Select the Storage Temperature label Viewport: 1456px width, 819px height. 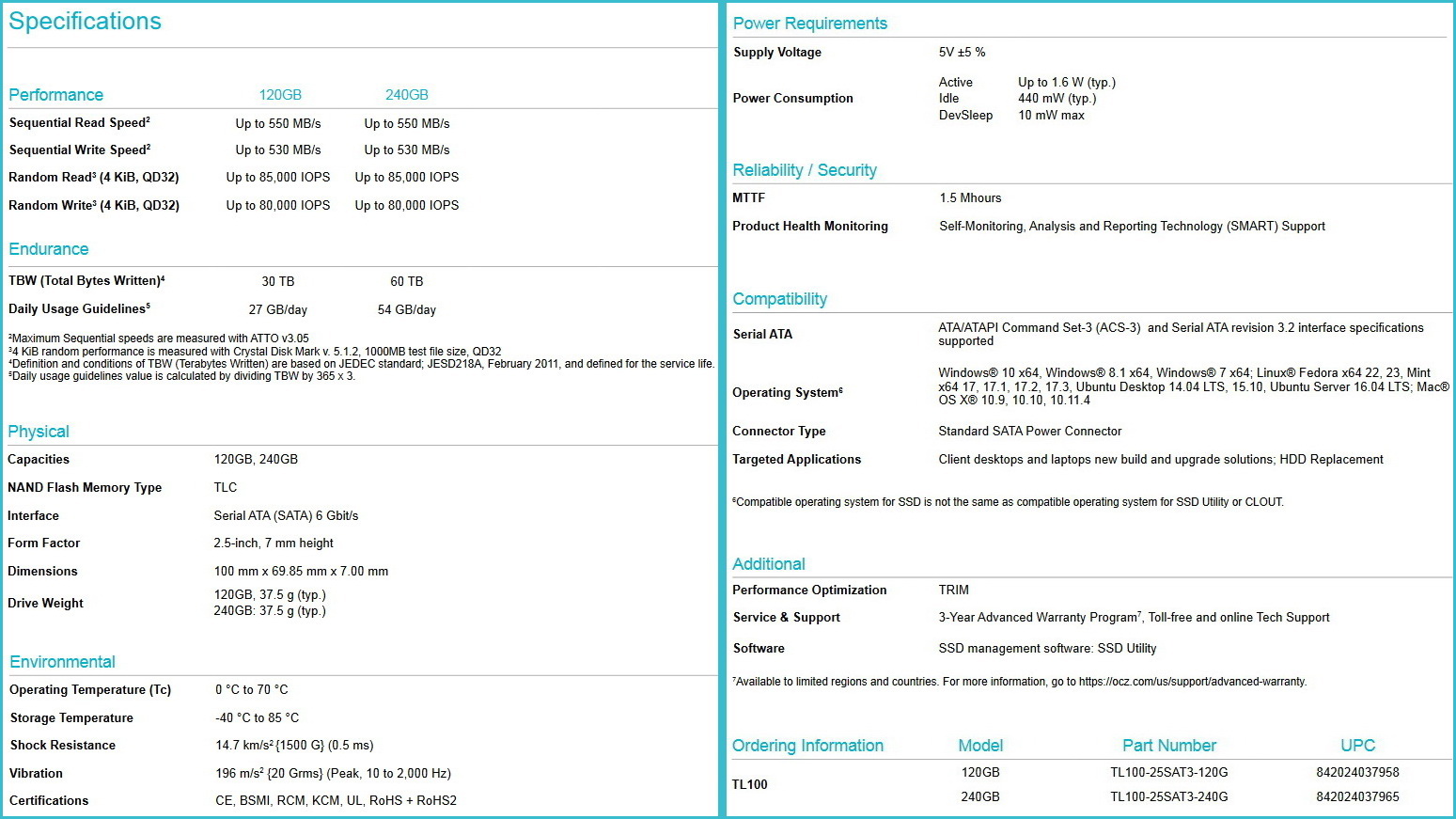71,717
